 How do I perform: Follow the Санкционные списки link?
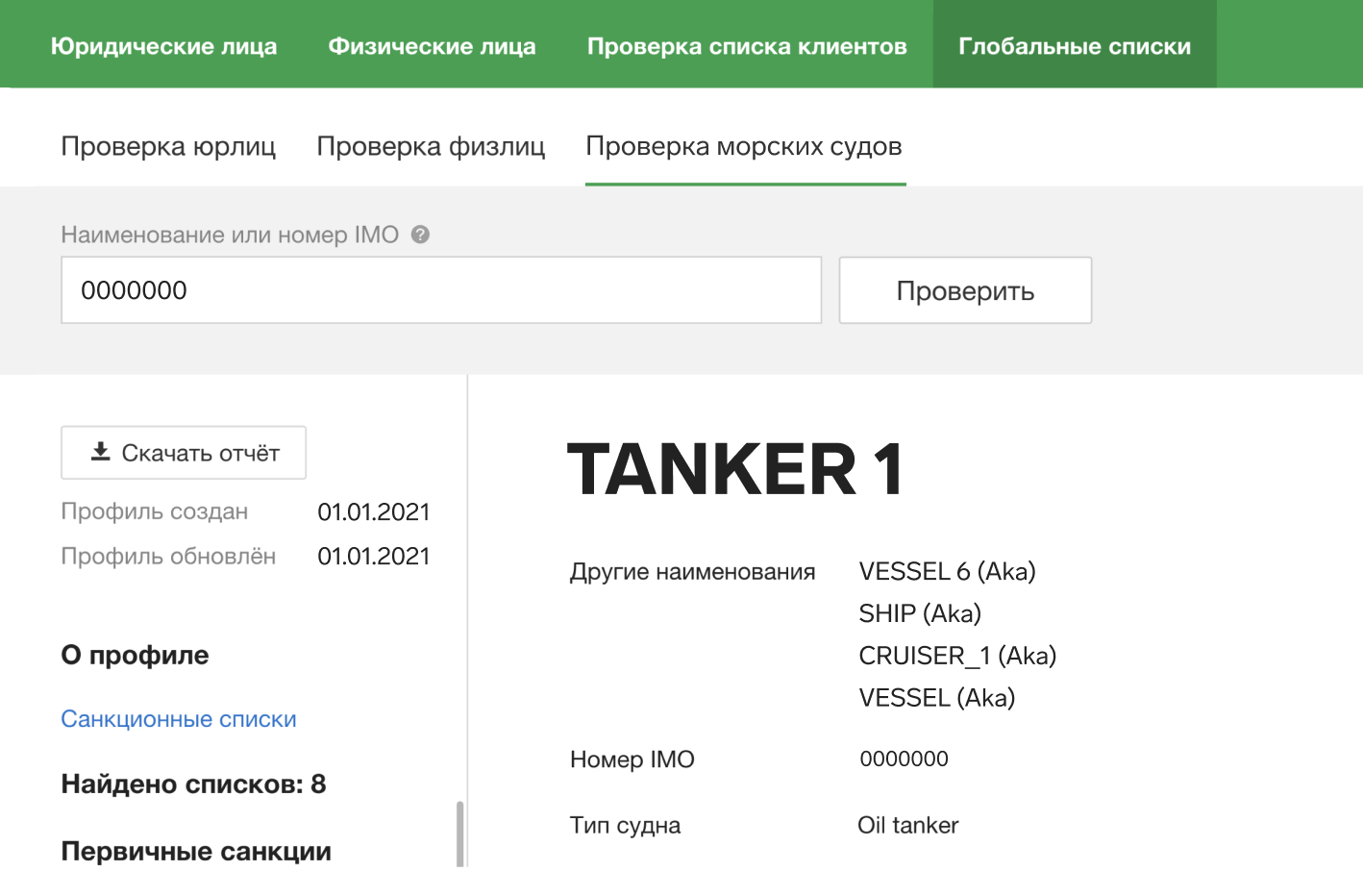179,719
